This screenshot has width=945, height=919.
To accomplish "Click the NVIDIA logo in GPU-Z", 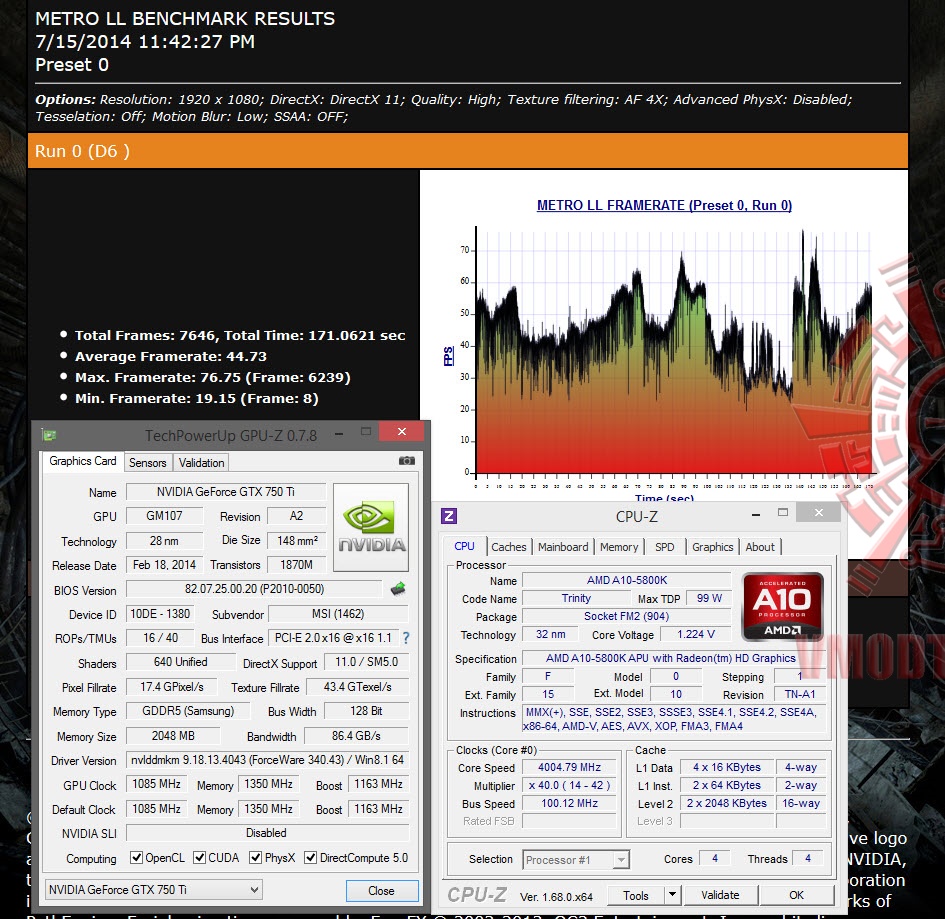I will 371,527.
